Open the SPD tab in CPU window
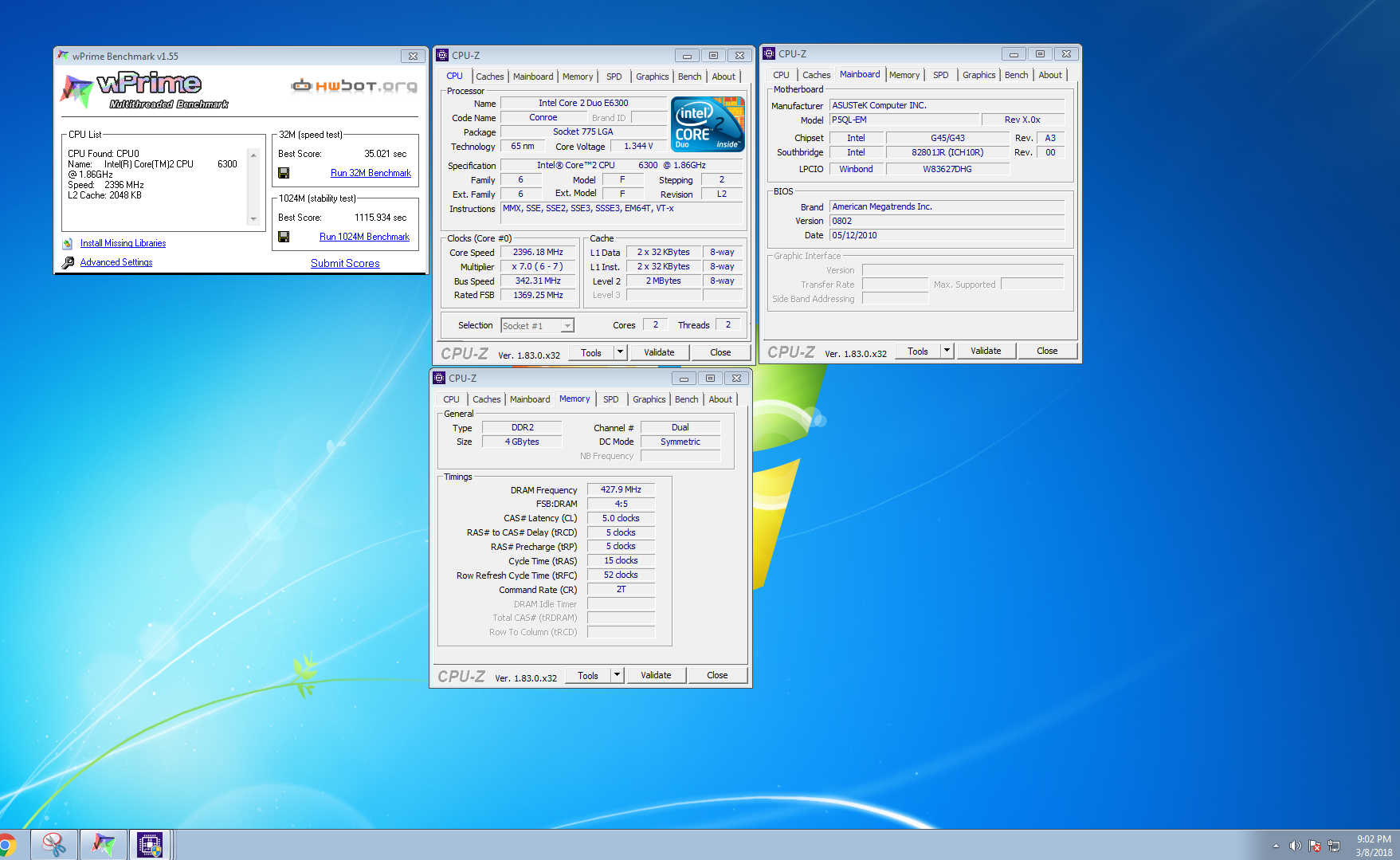The image size is (1400, 860). [x=614, y=77]
